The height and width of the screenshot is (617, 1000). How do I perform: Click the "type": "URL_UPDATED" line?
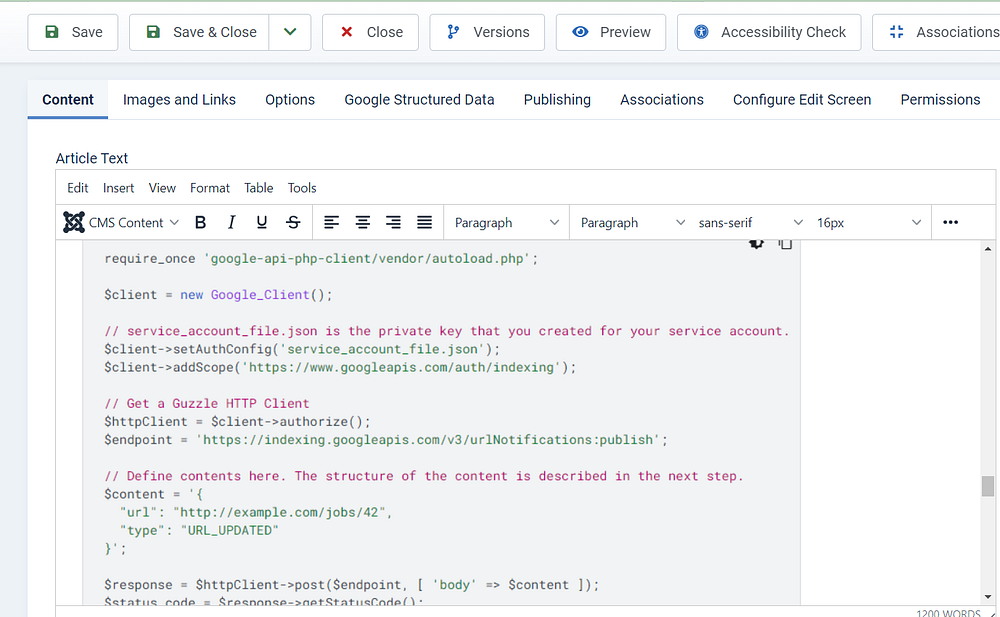coord(198,530)
